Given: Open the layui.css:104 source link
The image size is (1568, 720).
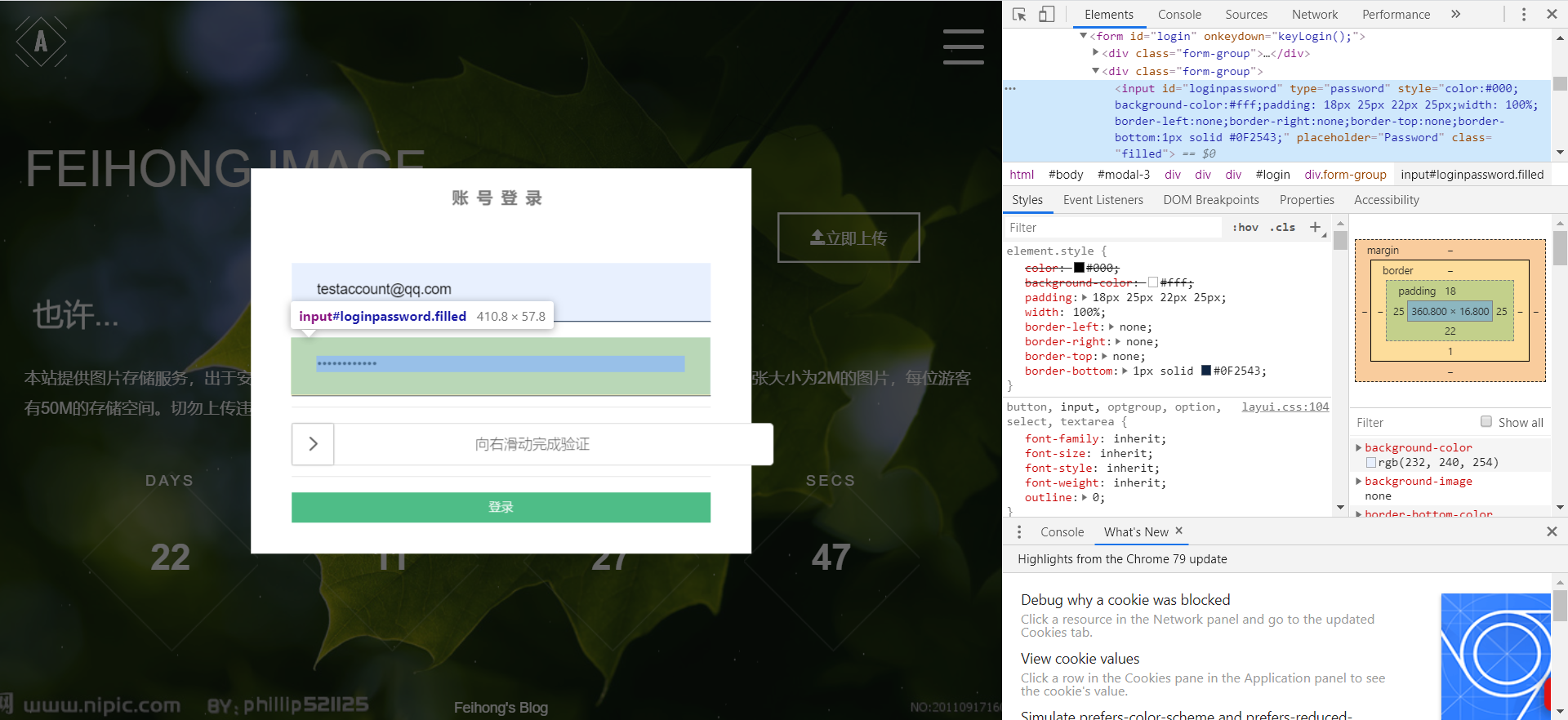Looking at the screenshot, I should point(1285,407).
